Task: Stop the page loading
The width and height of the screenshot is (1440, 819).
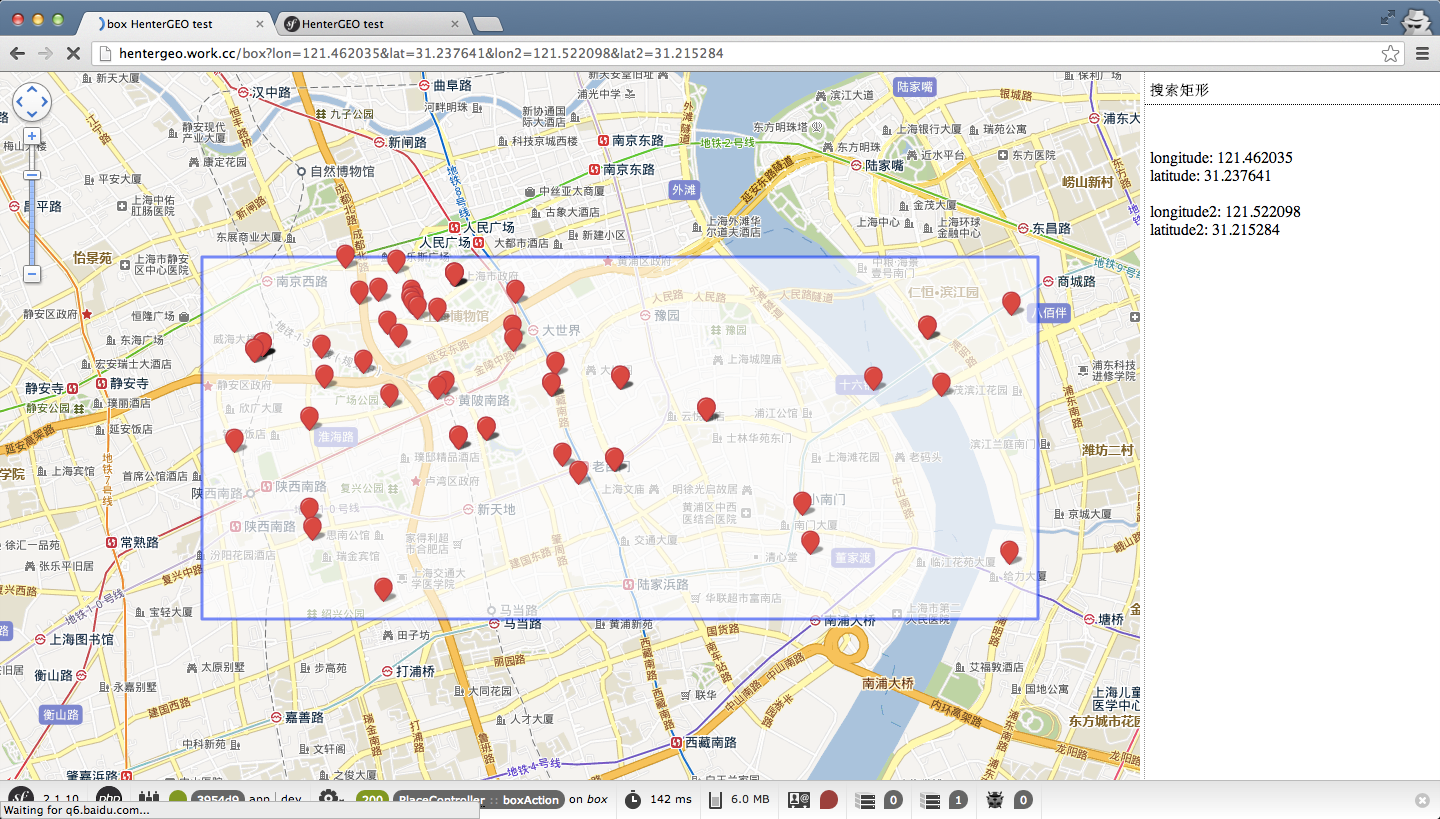Action: tap(73, 53)
